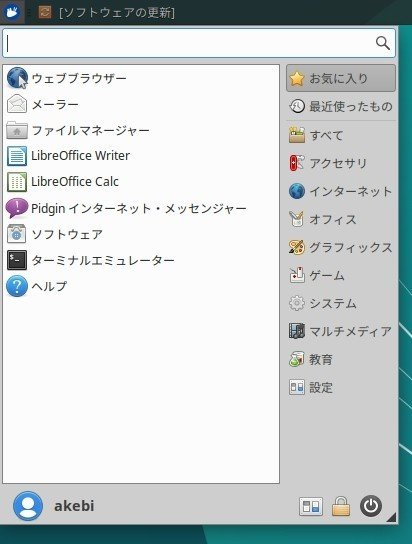Image resolution: width=412 pixels, height=544 pixels.
Task: Open the ヘルプ question mark icon
Action: click(x=17, y=286)
